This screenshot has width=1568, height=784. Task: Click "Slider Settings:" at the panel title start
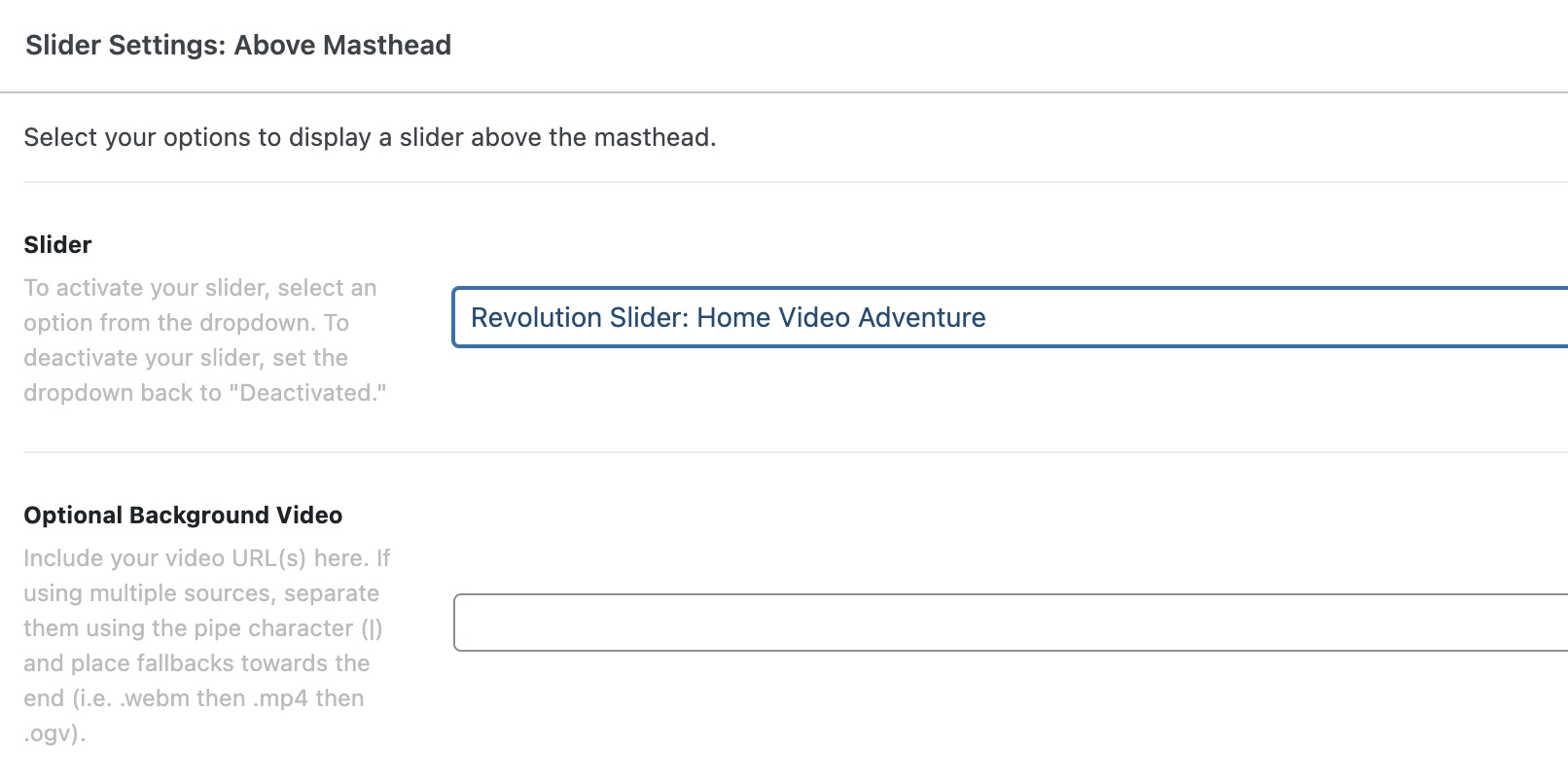point(126,46)
